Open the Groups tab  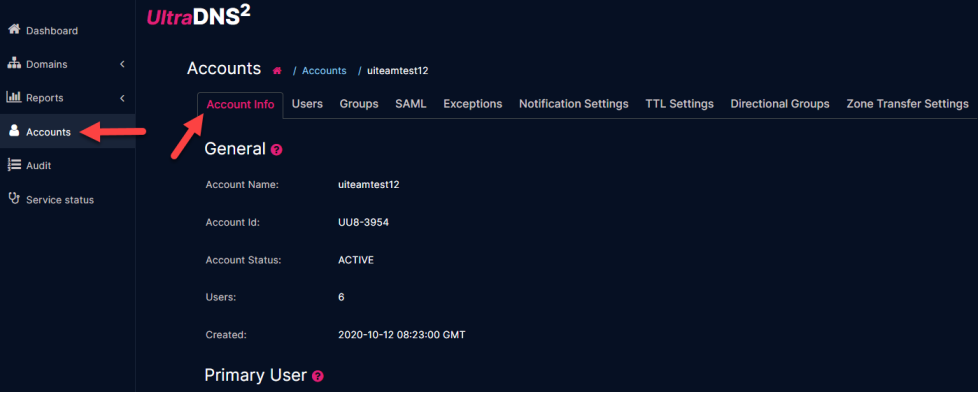pyautogui.click(x=359, y=104)
